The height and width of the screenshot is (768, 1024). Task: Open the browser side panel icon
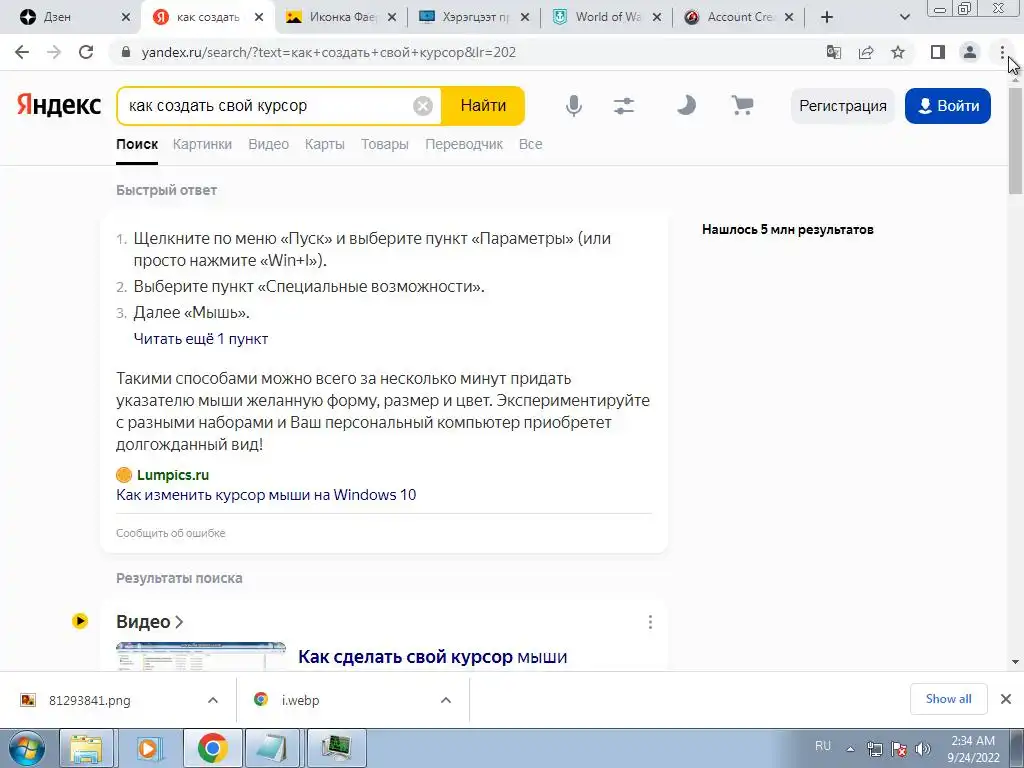pos(938,52)
